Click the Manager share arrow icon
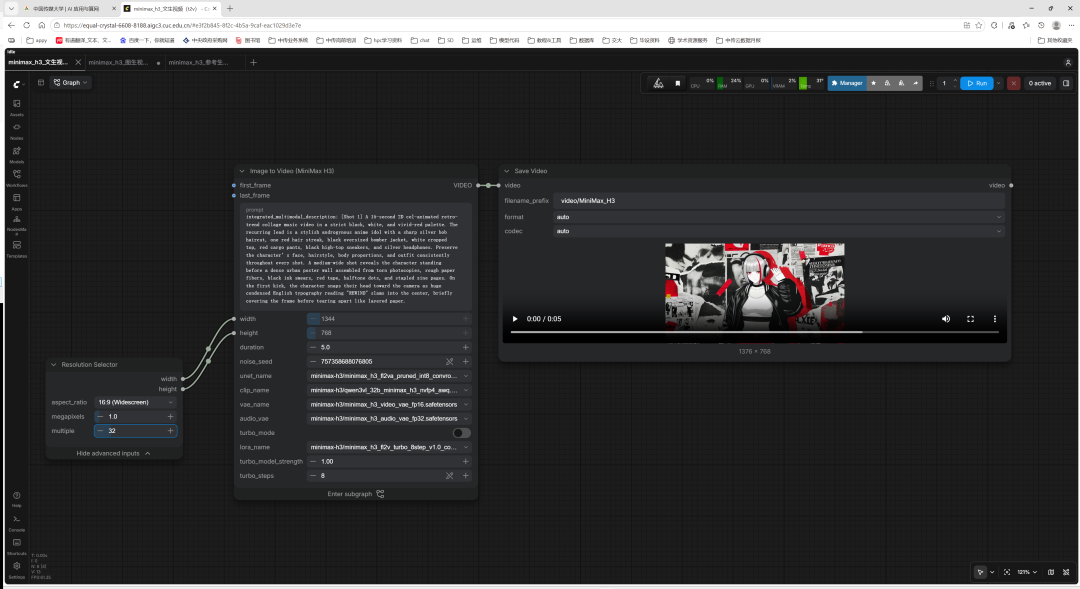Viewport: 1080px width, 589px height. pyautogui.click(x=915, y=83)
